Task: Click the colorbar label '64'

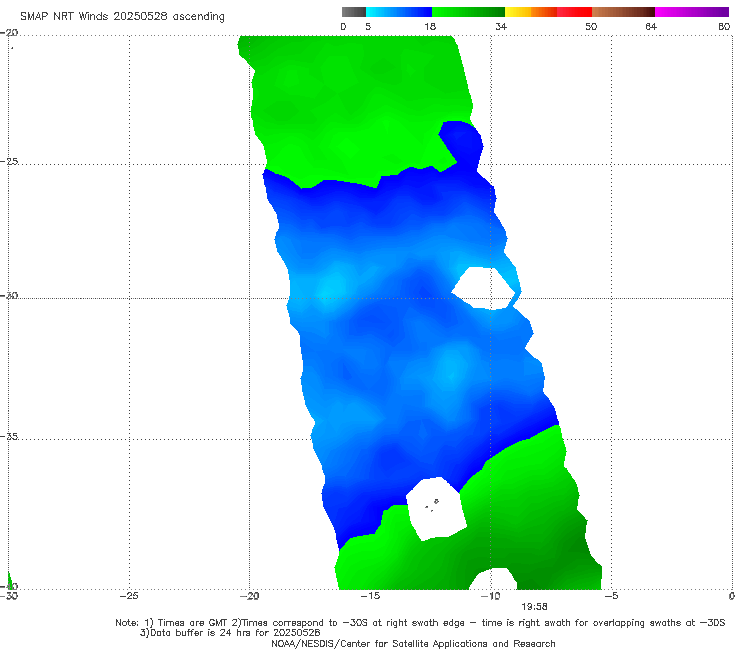Action: pyautogui.click(x=651, y=26)
